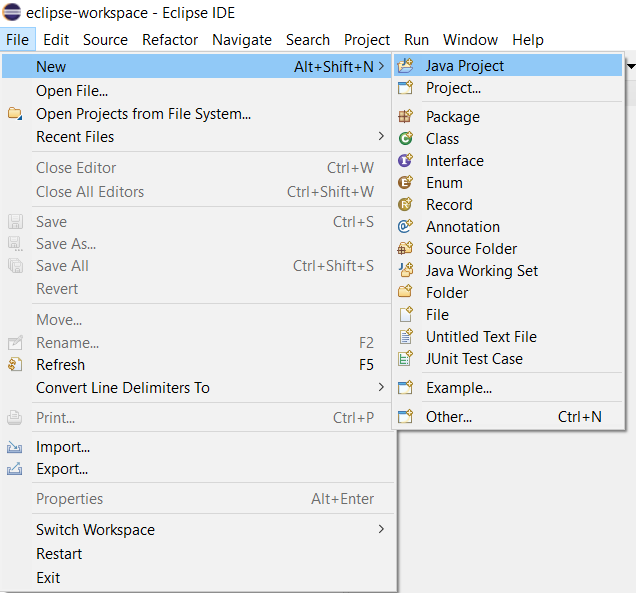Click the Annotation icon

(405, 227)
